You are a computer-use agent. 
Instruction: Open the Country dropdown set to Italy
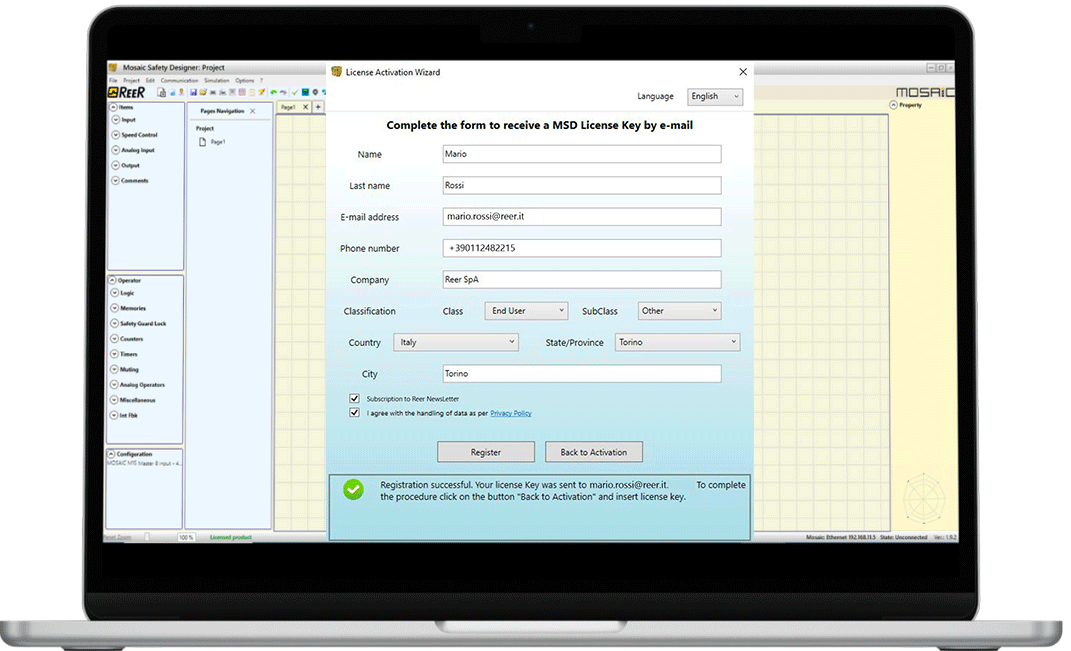coord(456,342)
